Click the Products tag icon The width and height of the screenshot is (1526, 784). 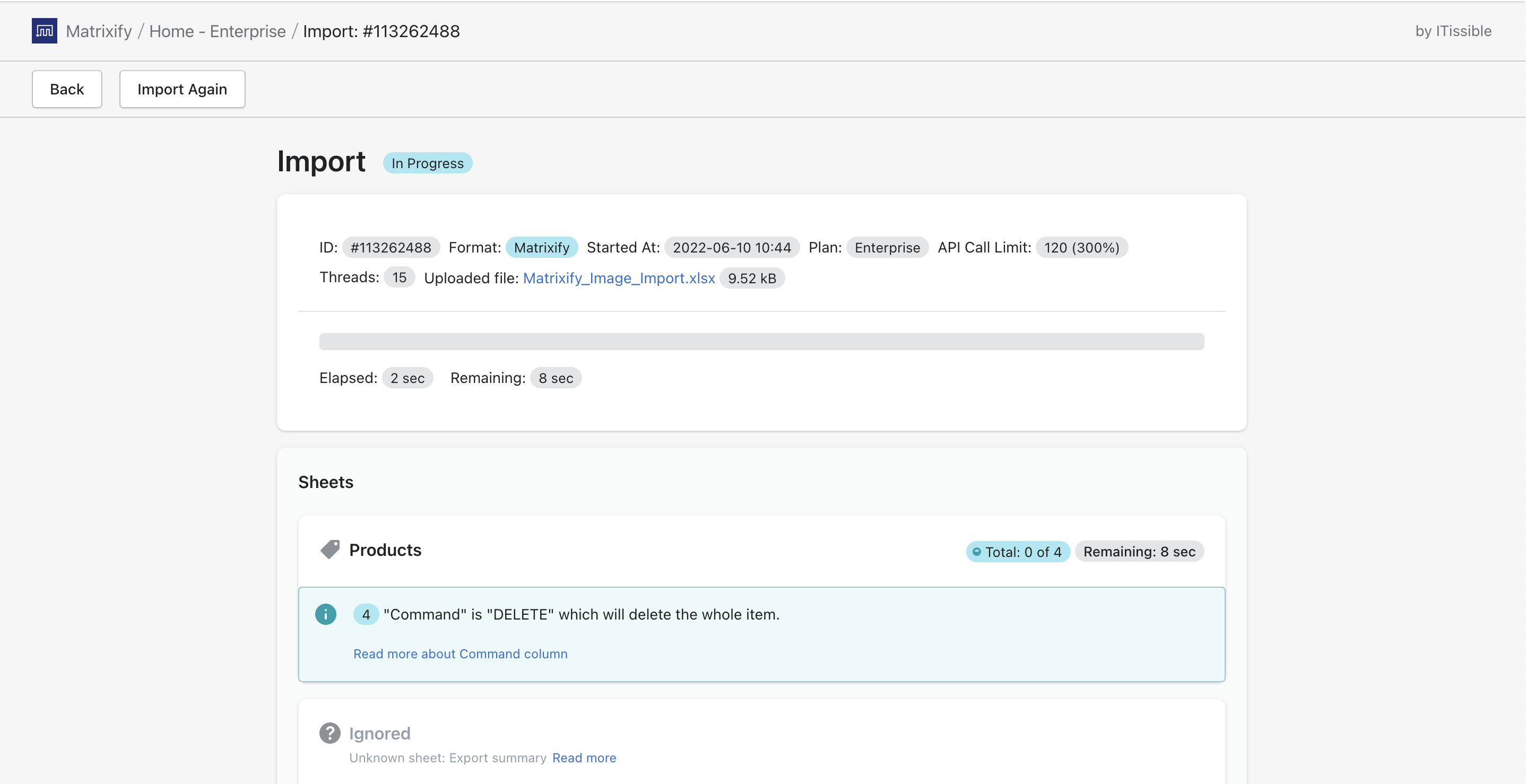pyautogui.click(x=330, y=550)
